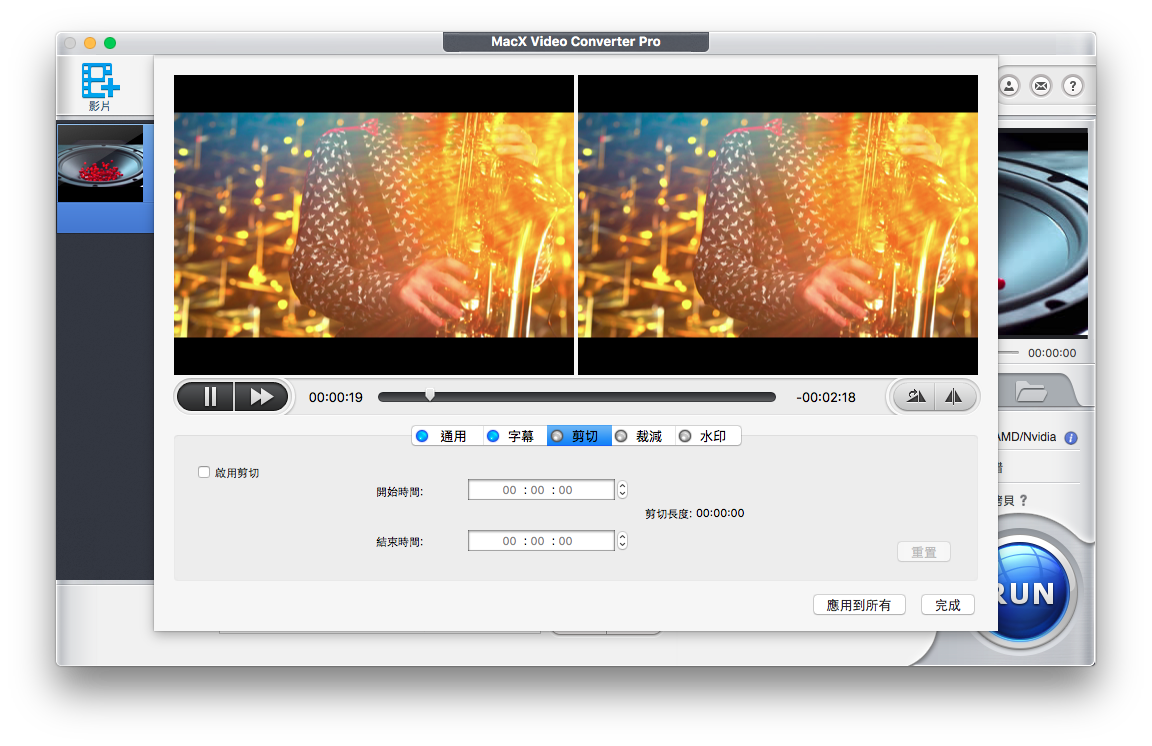This screenshot has width=1152, height=746.
Task: Click the original video preview pane
Action: (374, 225)
